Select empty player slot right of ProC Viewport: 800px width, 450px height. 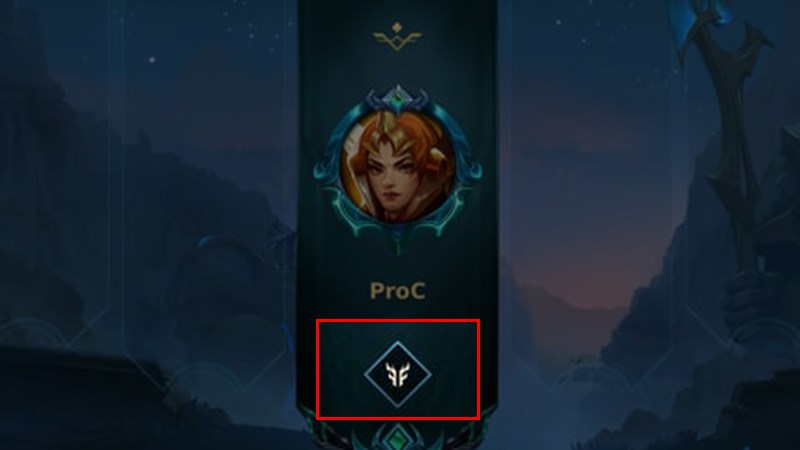coord(587,204)
